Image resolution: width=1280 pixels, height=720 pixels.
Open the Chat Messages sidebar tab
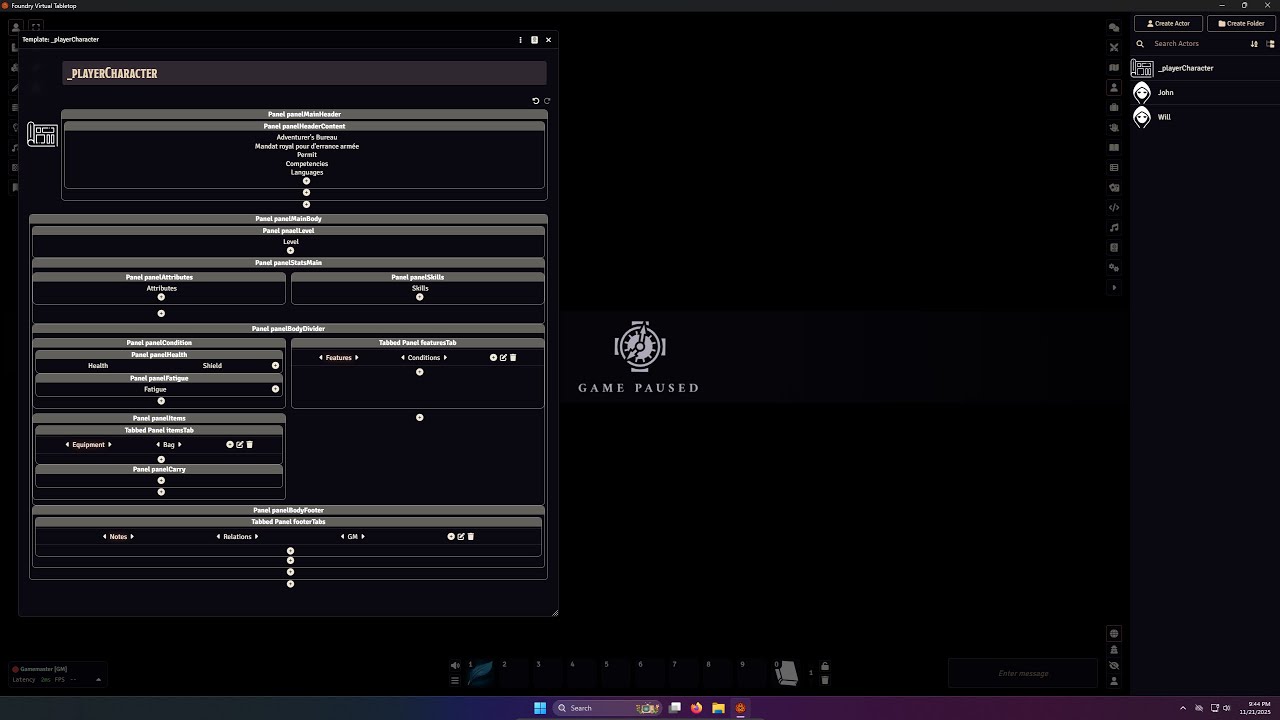coord(1114,27)
